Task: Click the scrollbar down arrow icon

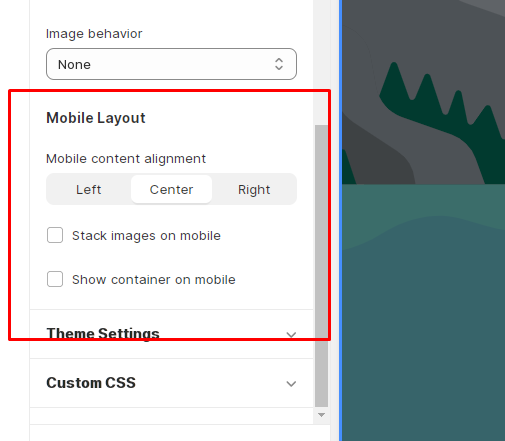Action: [321, 415]
